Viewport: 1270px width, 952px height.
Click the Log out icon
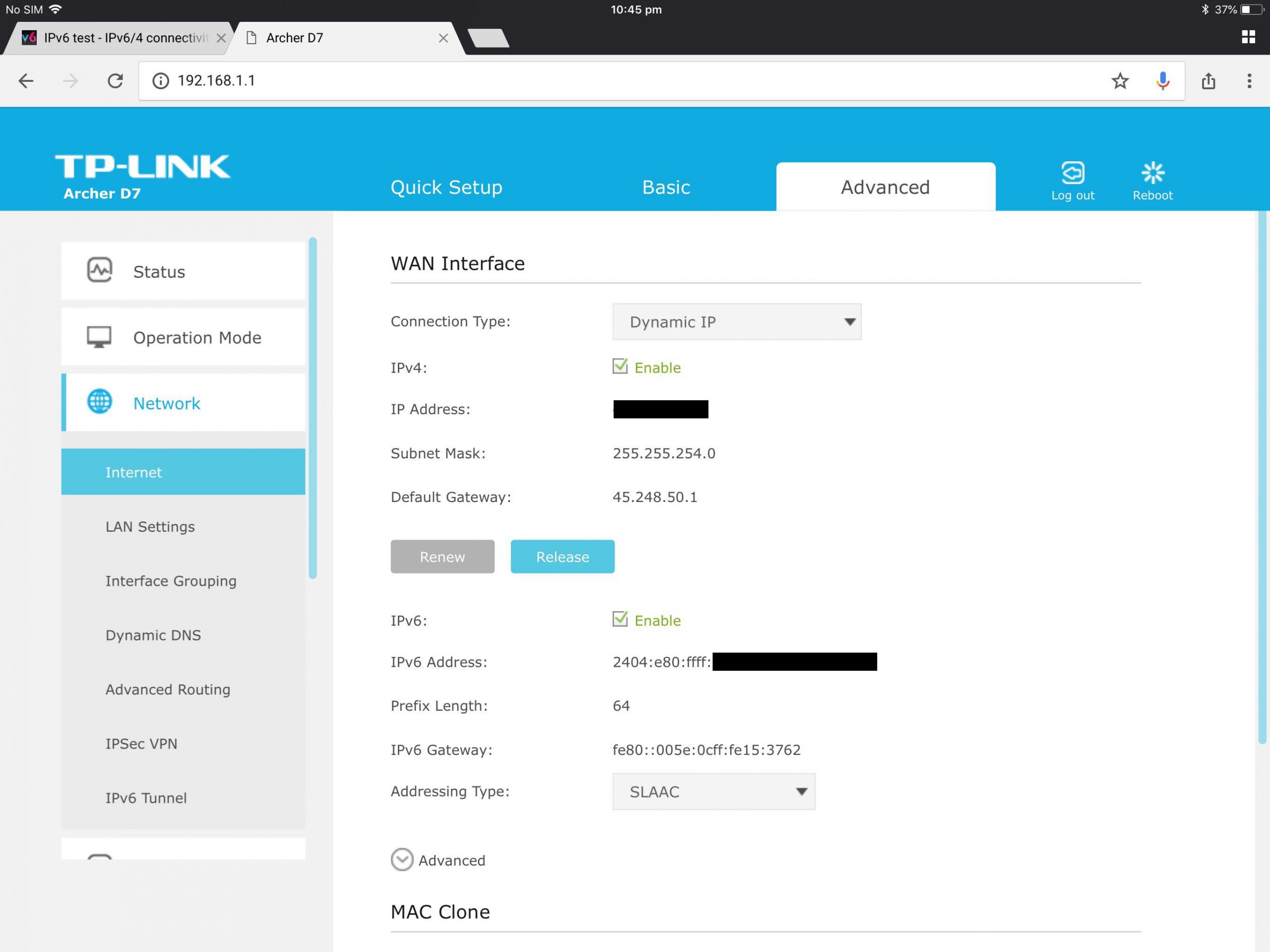[x=1072, y=173]
